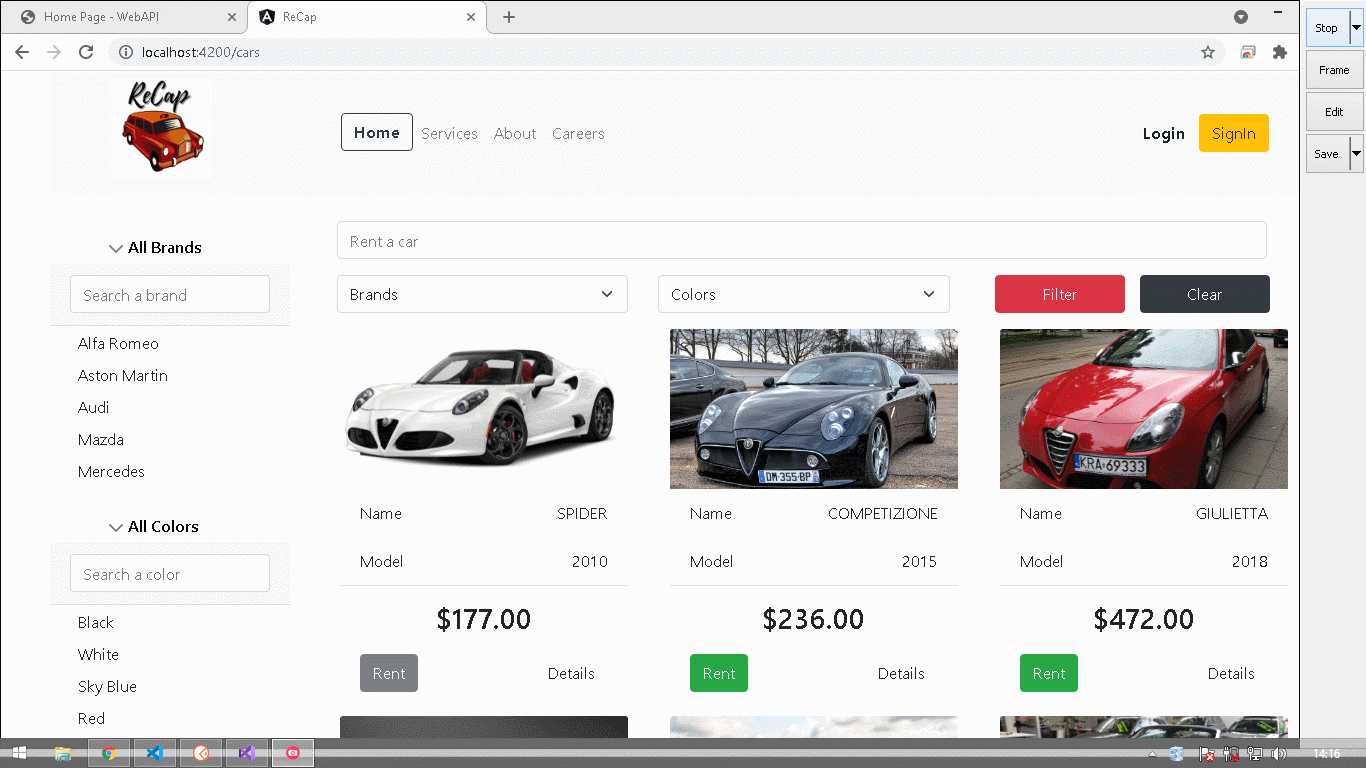Image resolution: width=1366 pixels, height=768 pixels.
Task: Open a new browser tab with plus icon
Action: pyautogui.click(x=509, y=17)
